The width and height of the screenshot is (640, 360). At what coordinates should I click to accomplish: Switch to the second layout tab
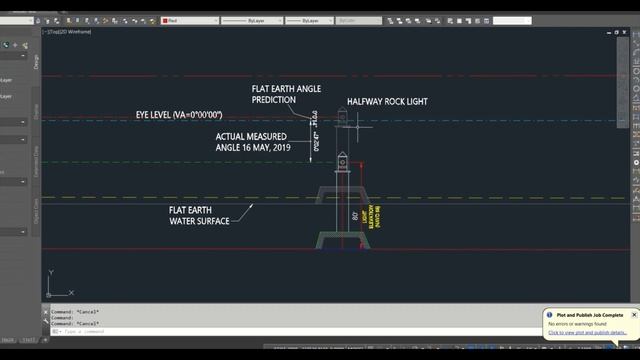pos(28,340)
